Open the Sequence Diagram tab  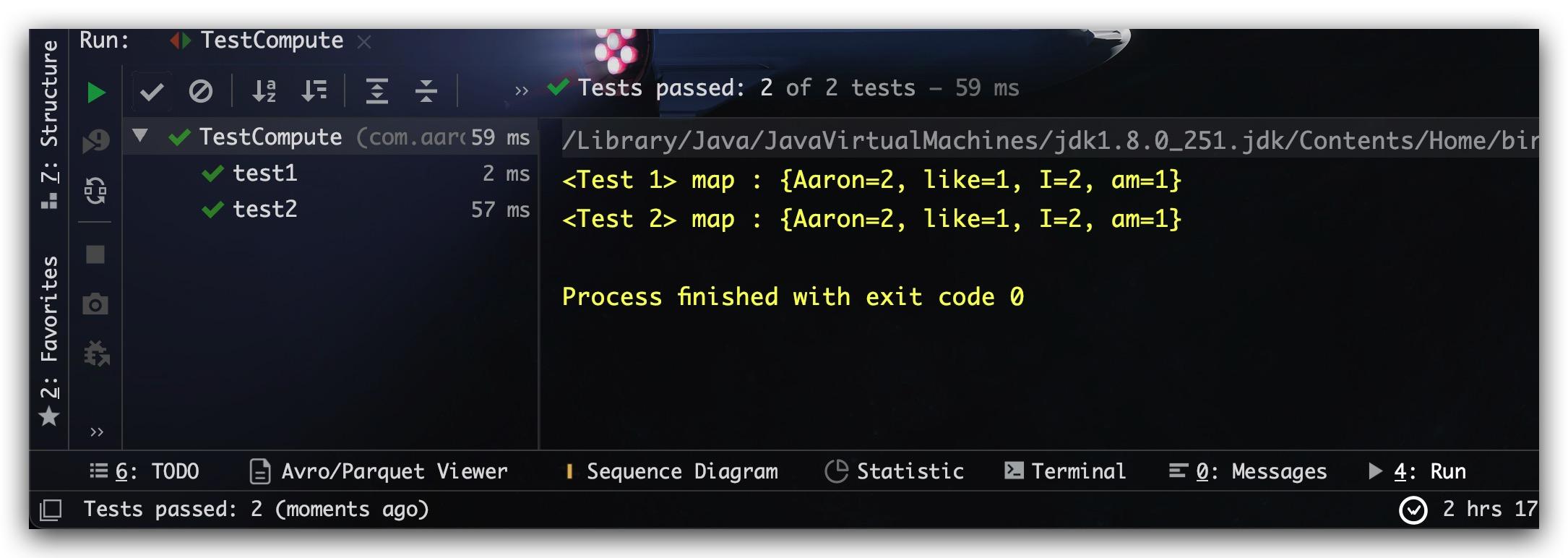[x=671, y=471]
